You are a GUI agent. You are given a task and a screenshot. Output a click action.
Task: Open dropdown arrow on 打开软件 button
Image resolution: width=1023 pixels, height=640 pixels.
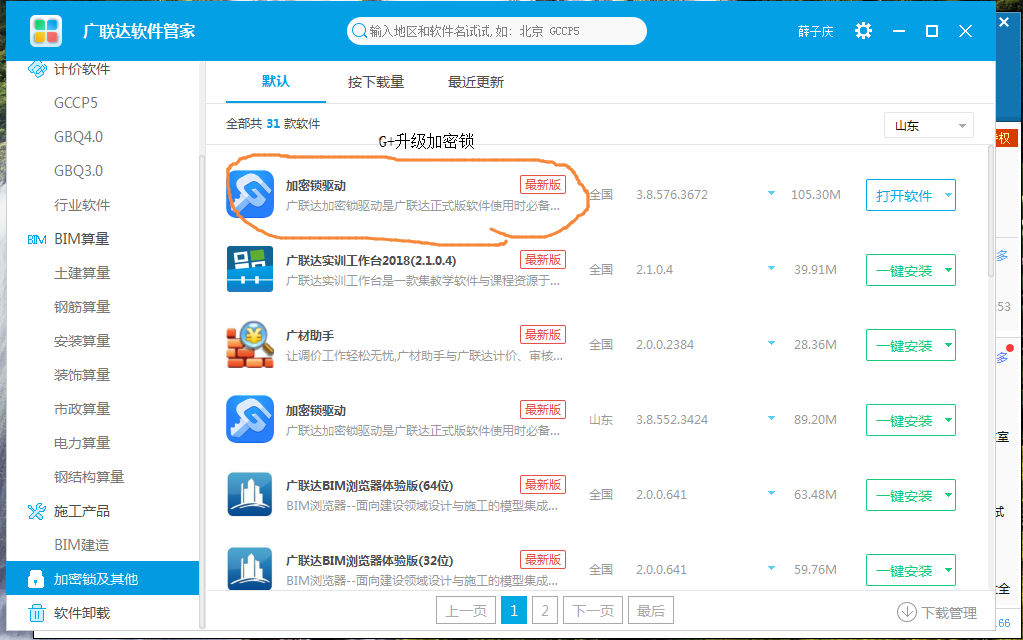(x=949, y=195)
